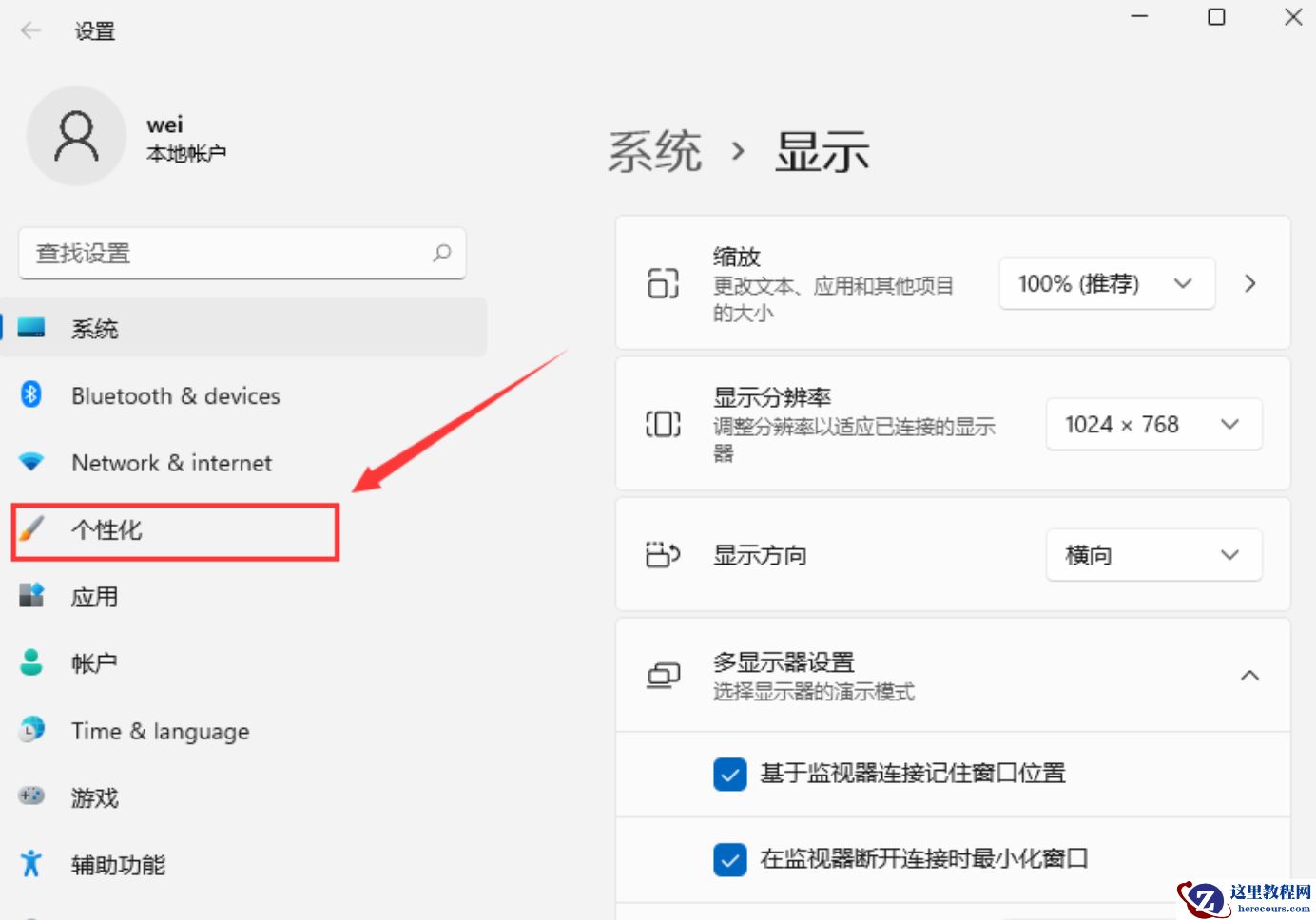Open the 显示分辨率 resolution dropdown
This screenshot has width=1316, height=920.
click(1153, 424)
